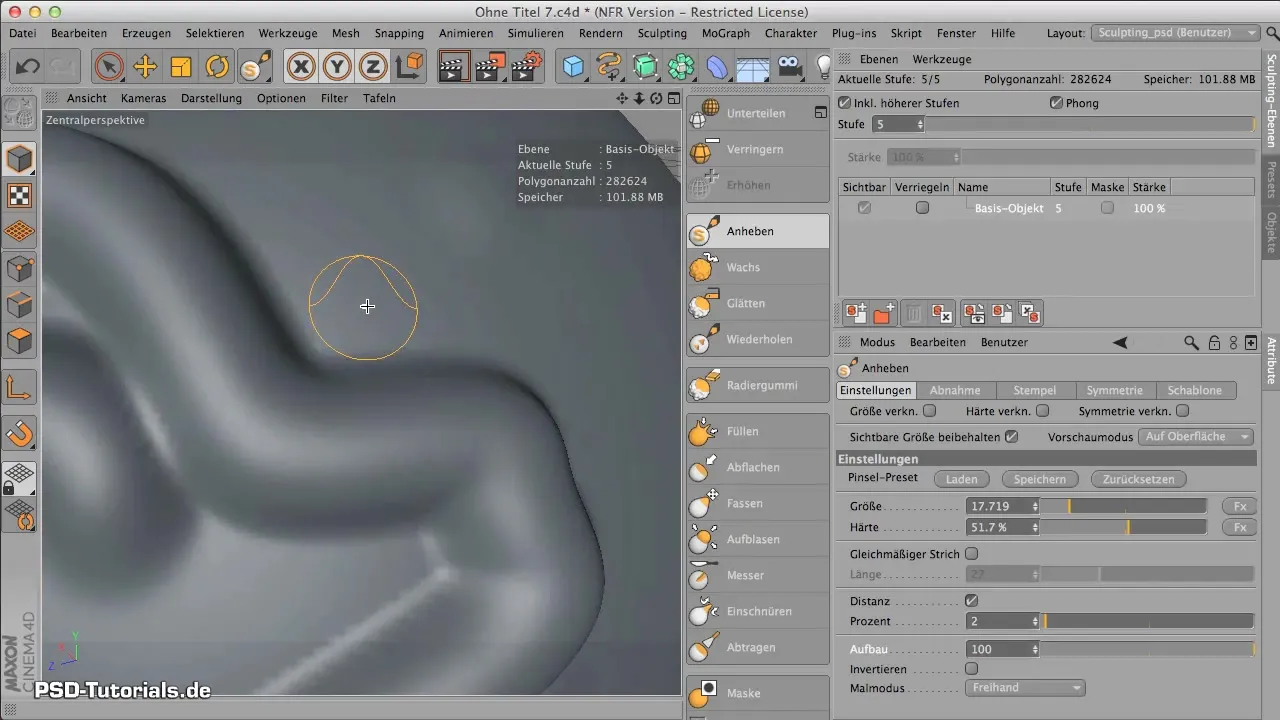This screenshot has width=1280, height=720.
Task: Select the Move tool in toolbar
Action: [x=145, y=67]
